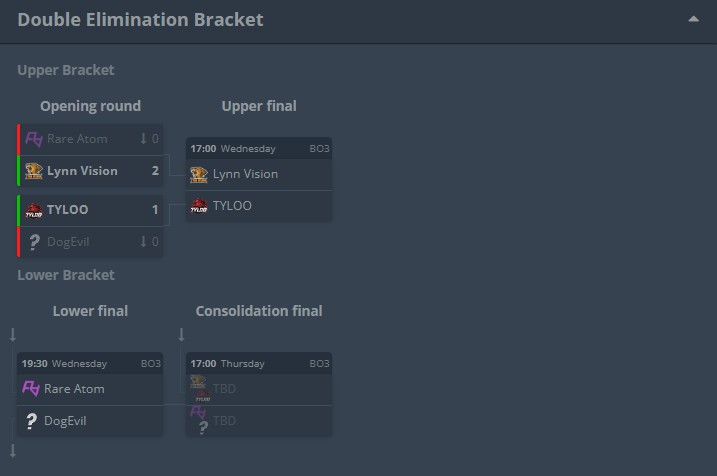Click Rare Atom logo in opening round

click(x=33, y=139)
